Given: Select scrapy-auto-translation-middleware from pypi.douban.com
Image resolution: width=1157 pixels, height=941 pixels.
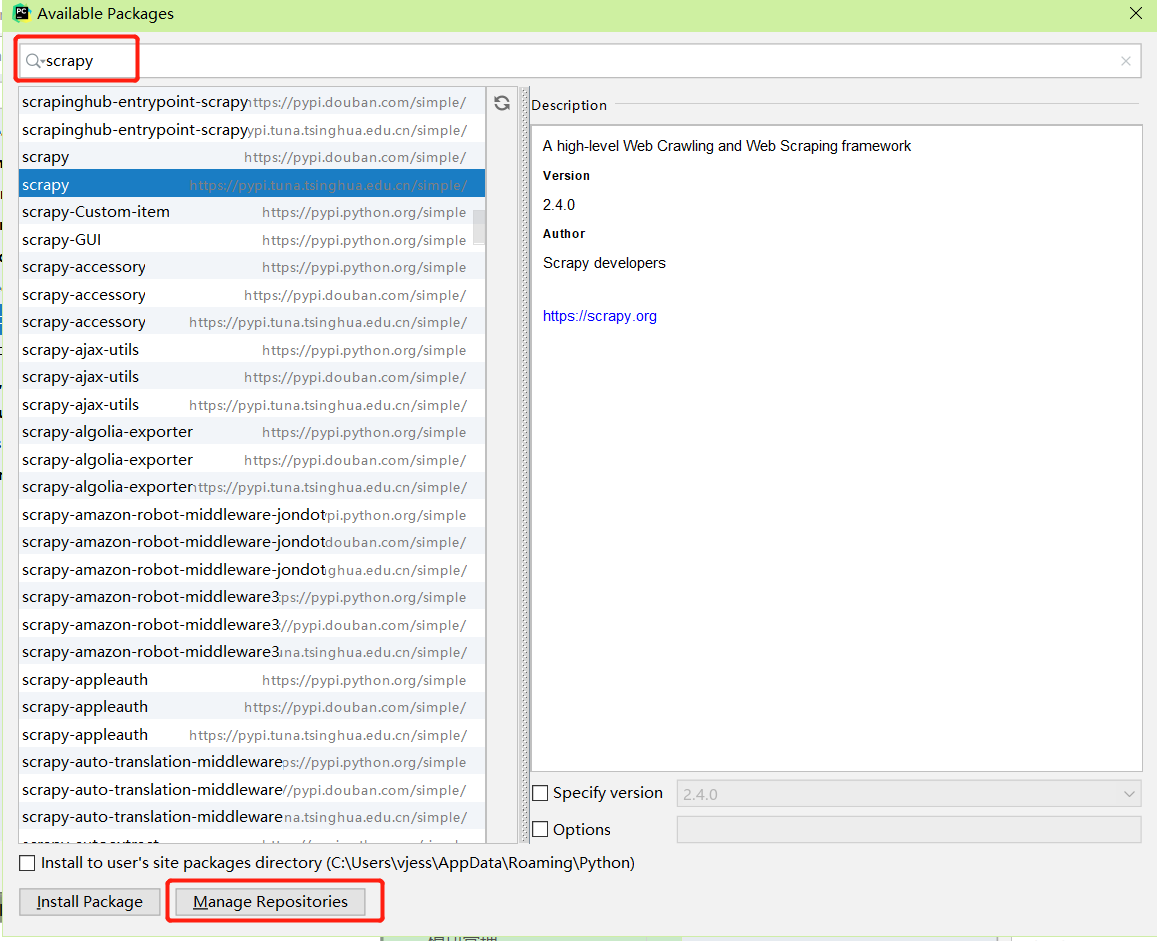Looking at the screenshot, I should pos(252,790).
